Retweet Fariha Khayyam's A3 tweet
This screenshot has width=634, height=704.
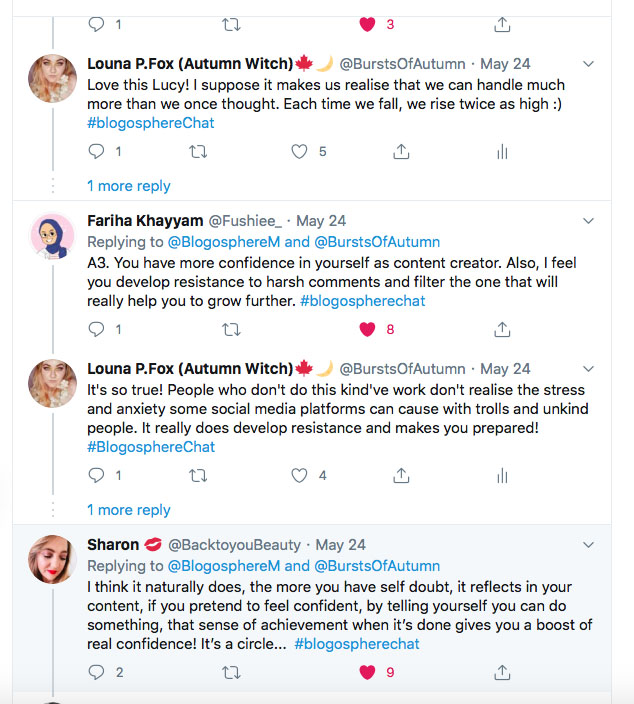point(231,328)
